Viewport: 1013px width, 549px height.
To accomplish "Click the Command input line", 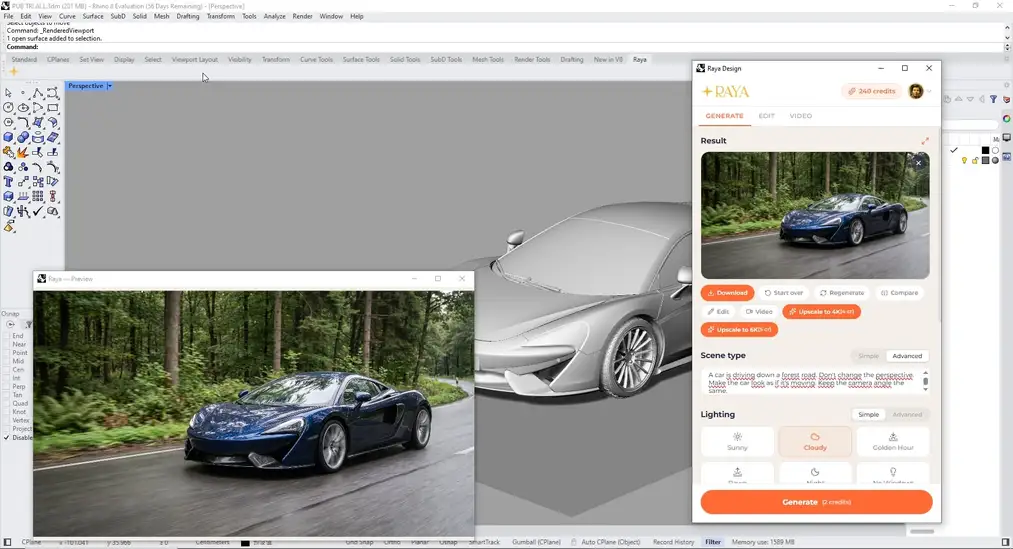I will pyautogui.click(x=504, y=47).
